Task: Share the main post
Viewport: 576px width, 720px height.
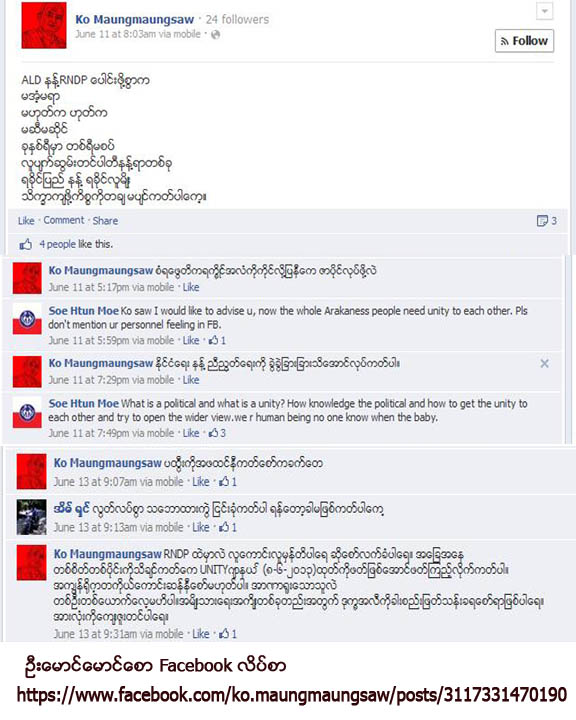Action: 105,221
